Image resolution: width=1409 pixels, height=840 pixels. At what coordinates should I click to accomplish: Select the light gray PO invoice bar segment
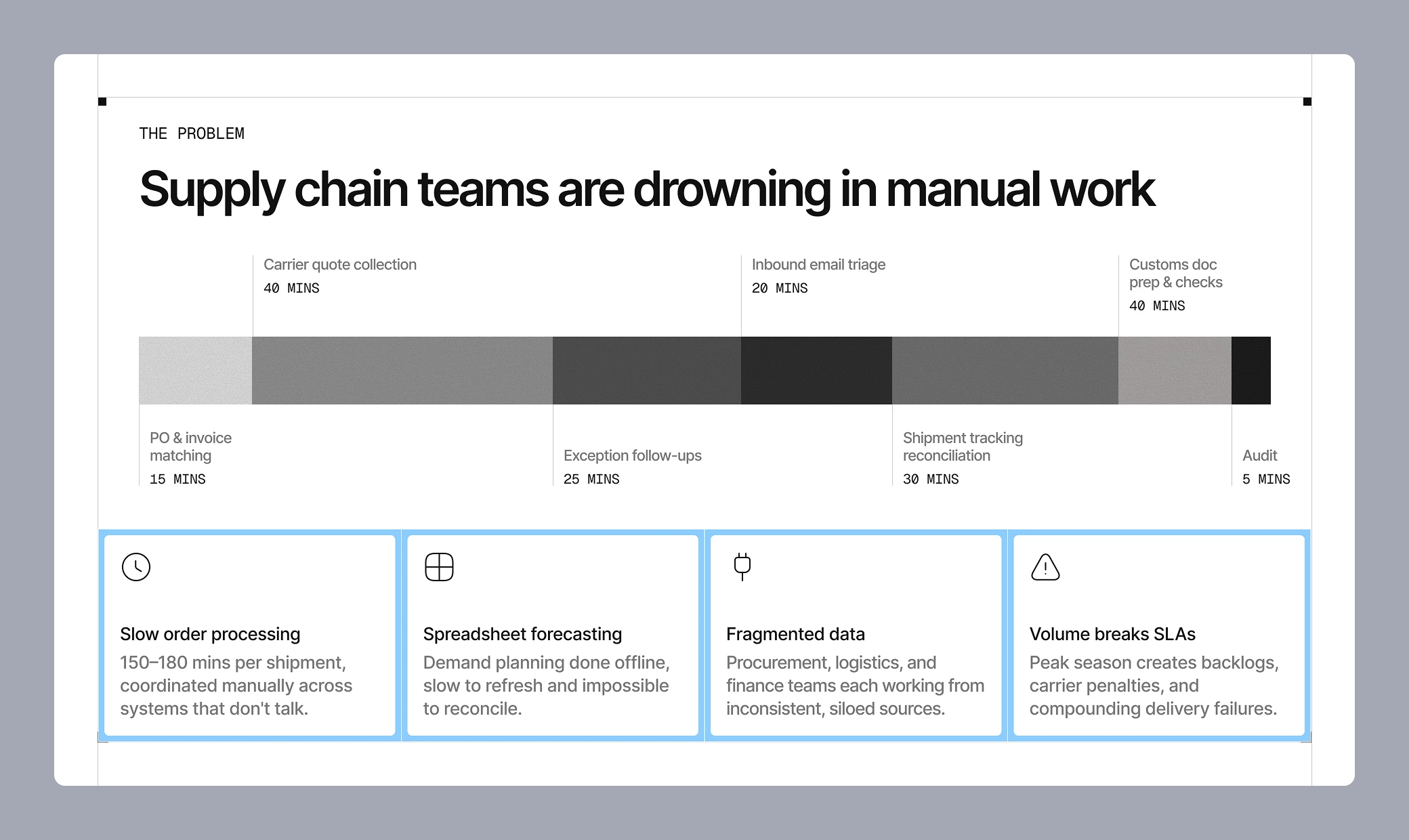pyautogui.click(x=195, y=371)
